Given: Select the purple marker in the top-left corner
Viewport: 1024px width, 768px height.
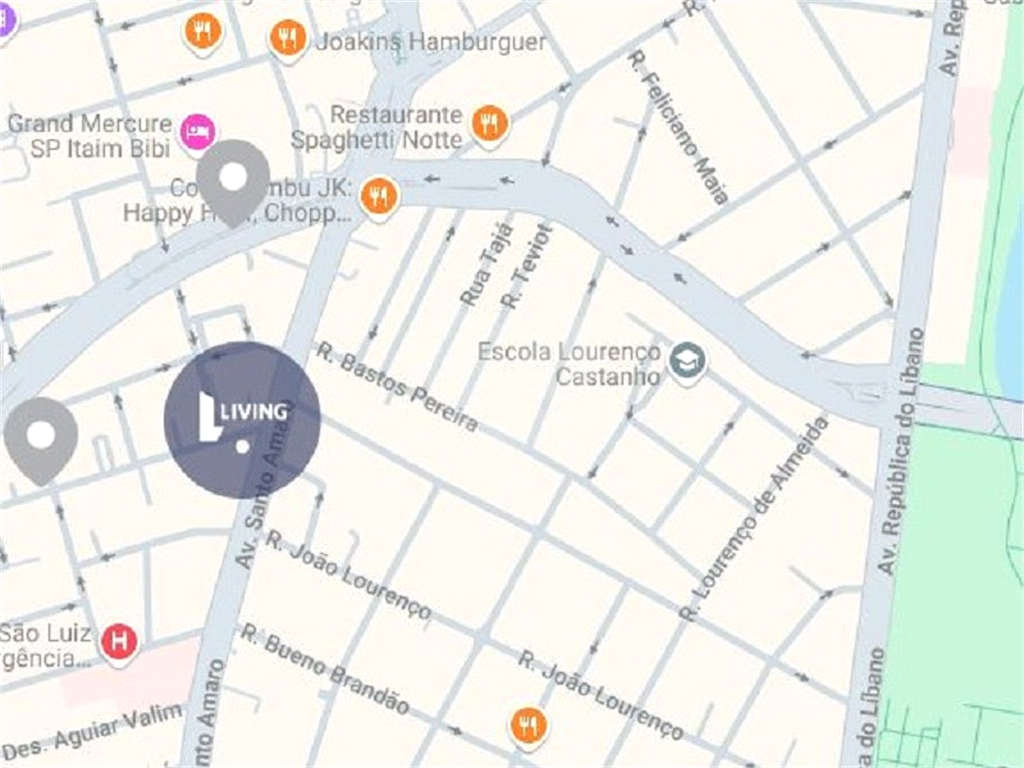Looking at the screenshot, I should 5,18.
